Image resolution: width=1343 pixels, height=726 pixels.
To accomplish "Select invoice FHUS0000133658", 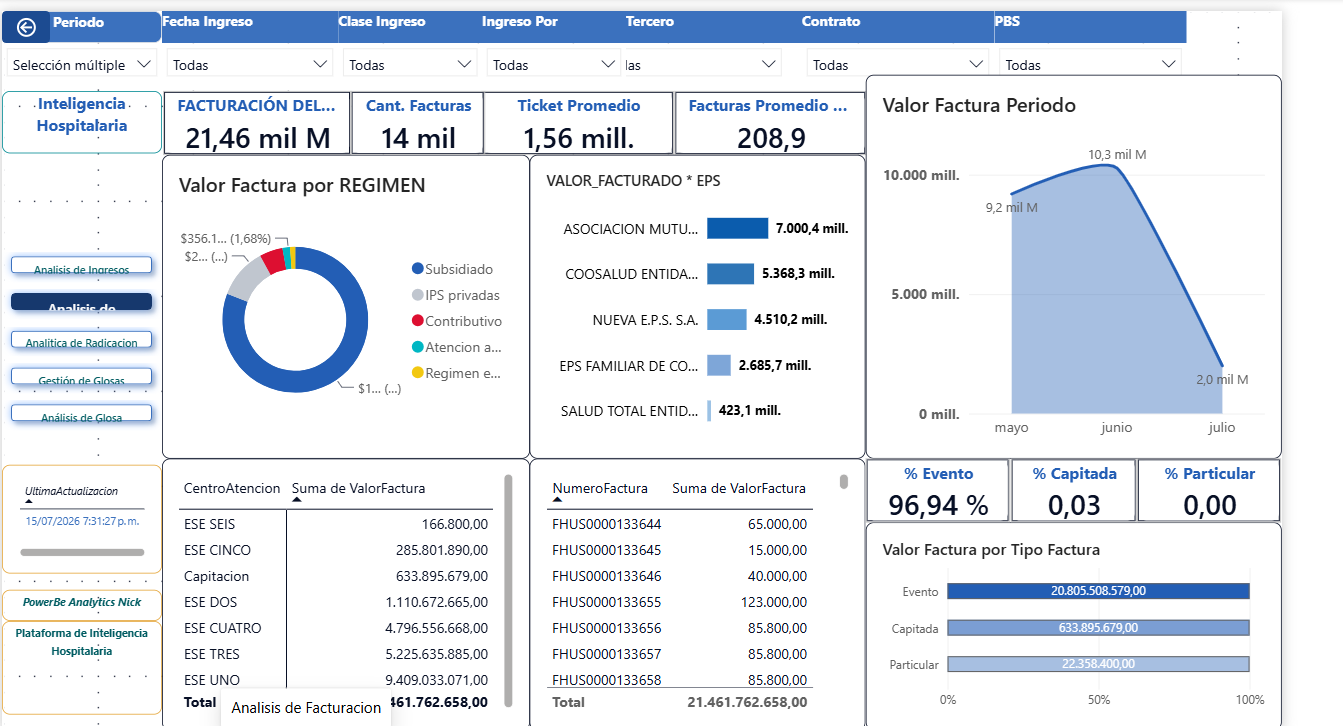I will tap(680, 678).
